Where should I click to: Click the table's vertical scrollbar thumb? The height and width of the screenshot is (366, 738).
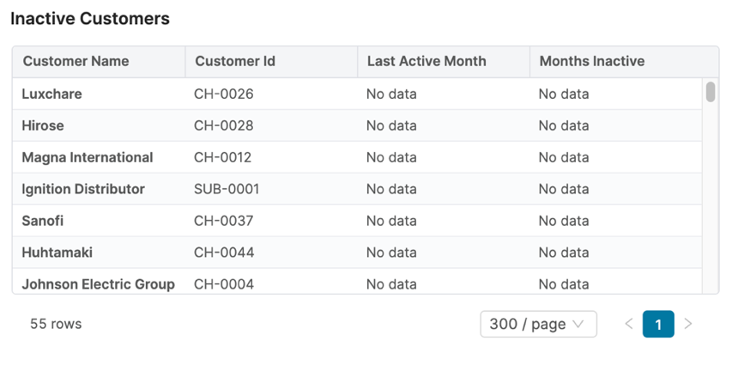(710, 92)
